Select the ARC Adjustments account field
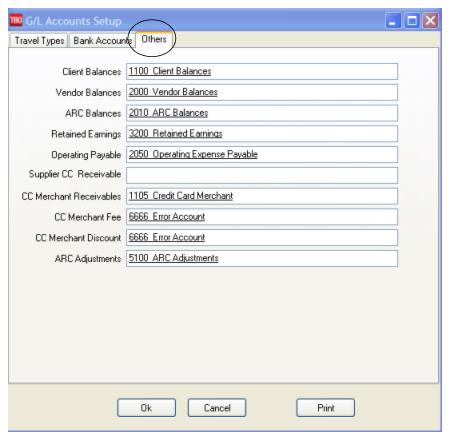The width and height of the screenshot is (450, 440). pyautogui.click(x=262, y=258)
